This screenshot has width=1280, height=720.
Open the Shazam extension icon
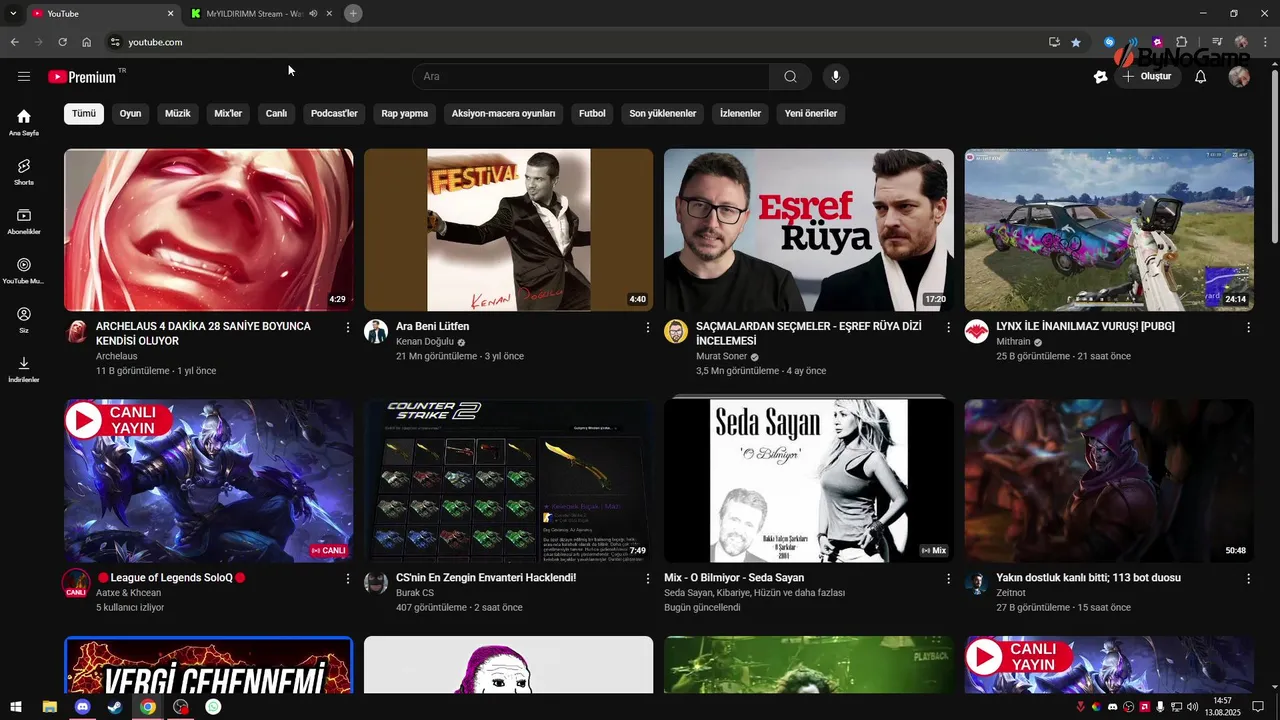point(1109,42)
